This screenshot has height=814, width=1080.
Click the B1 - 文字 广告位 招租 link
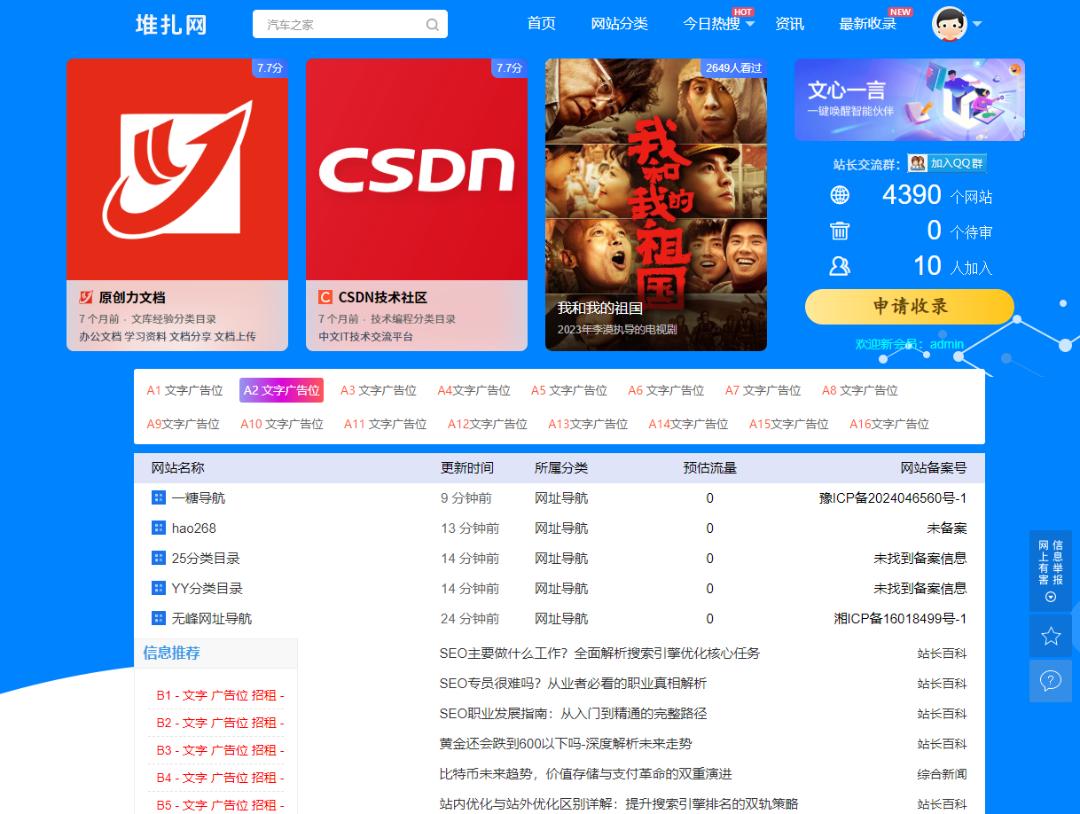tap(220, 696)
